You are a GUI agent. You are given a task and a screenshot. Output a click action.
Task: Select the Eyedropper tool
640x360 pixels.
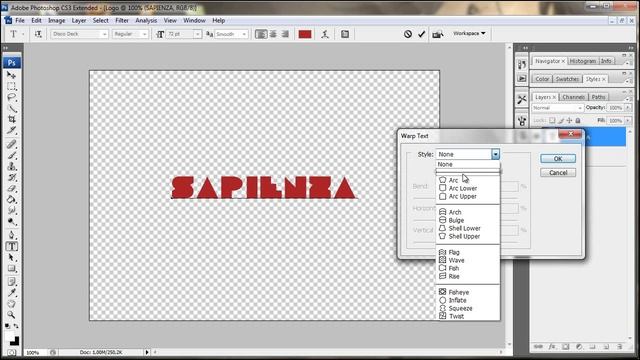coord(11,293)
